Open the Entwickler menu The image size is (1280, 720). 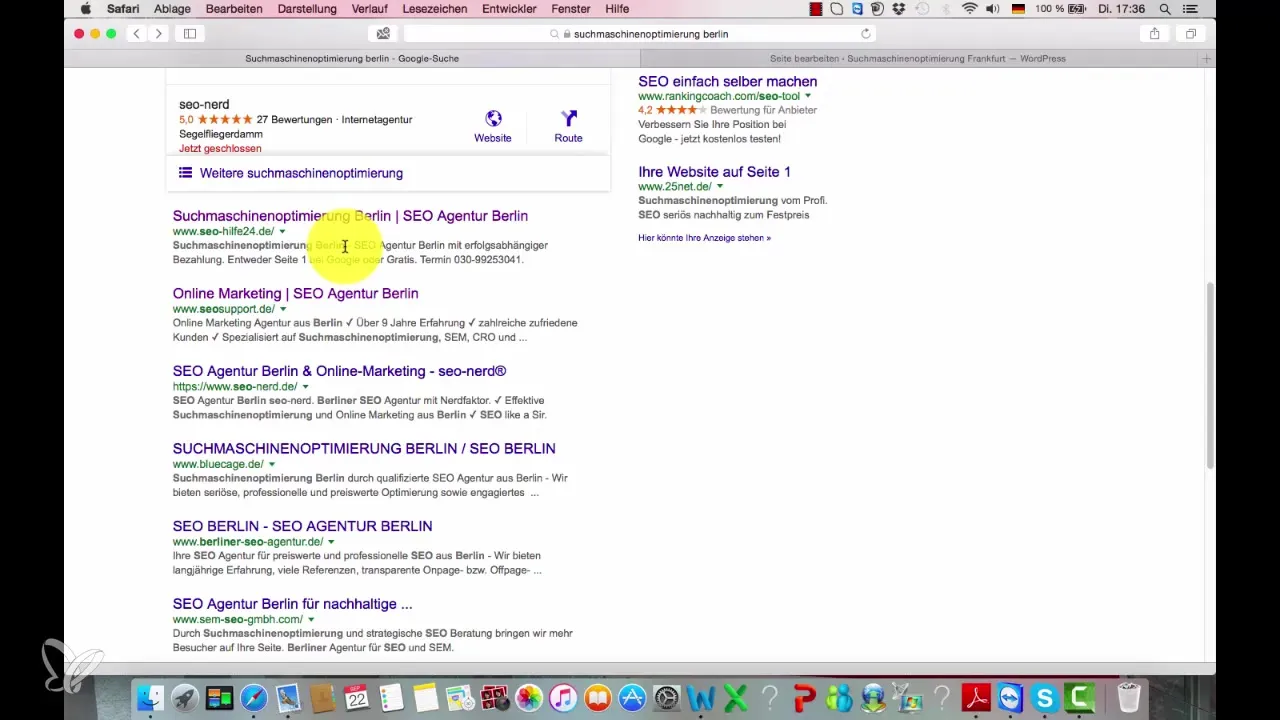[x=510, y=9]
